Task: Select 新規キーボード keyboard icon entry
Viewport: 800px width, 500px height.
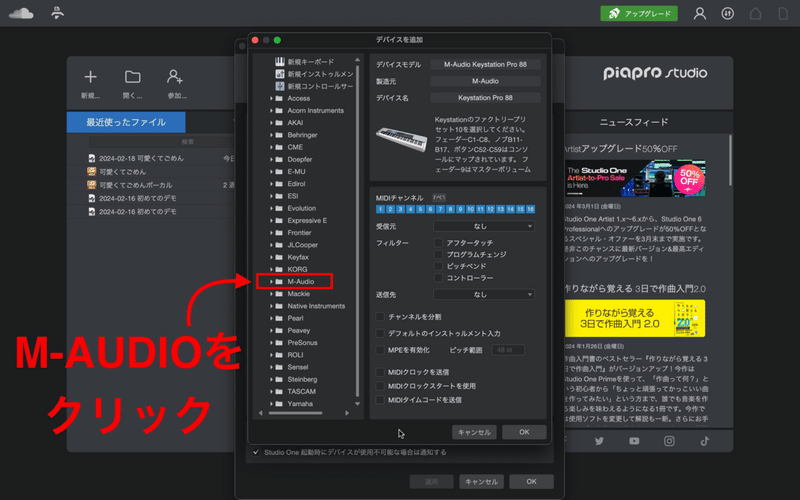Action: point(280,62)
